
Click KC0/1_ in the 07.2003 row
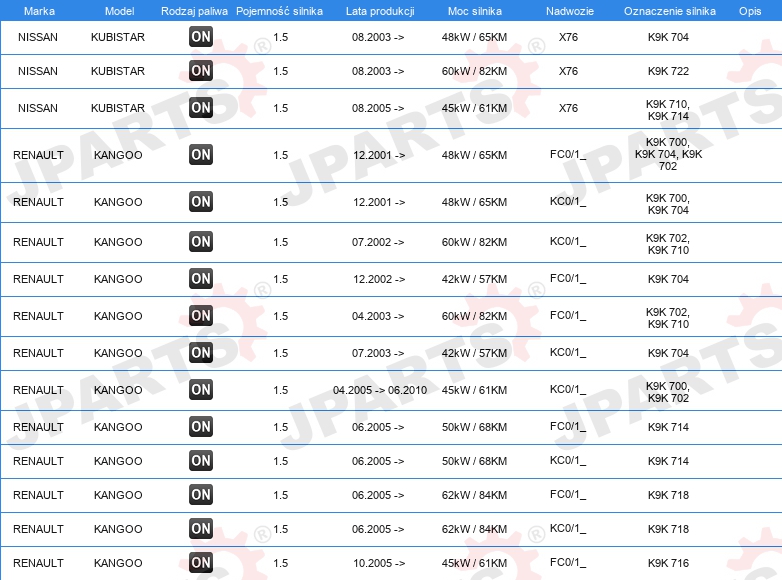568,353
